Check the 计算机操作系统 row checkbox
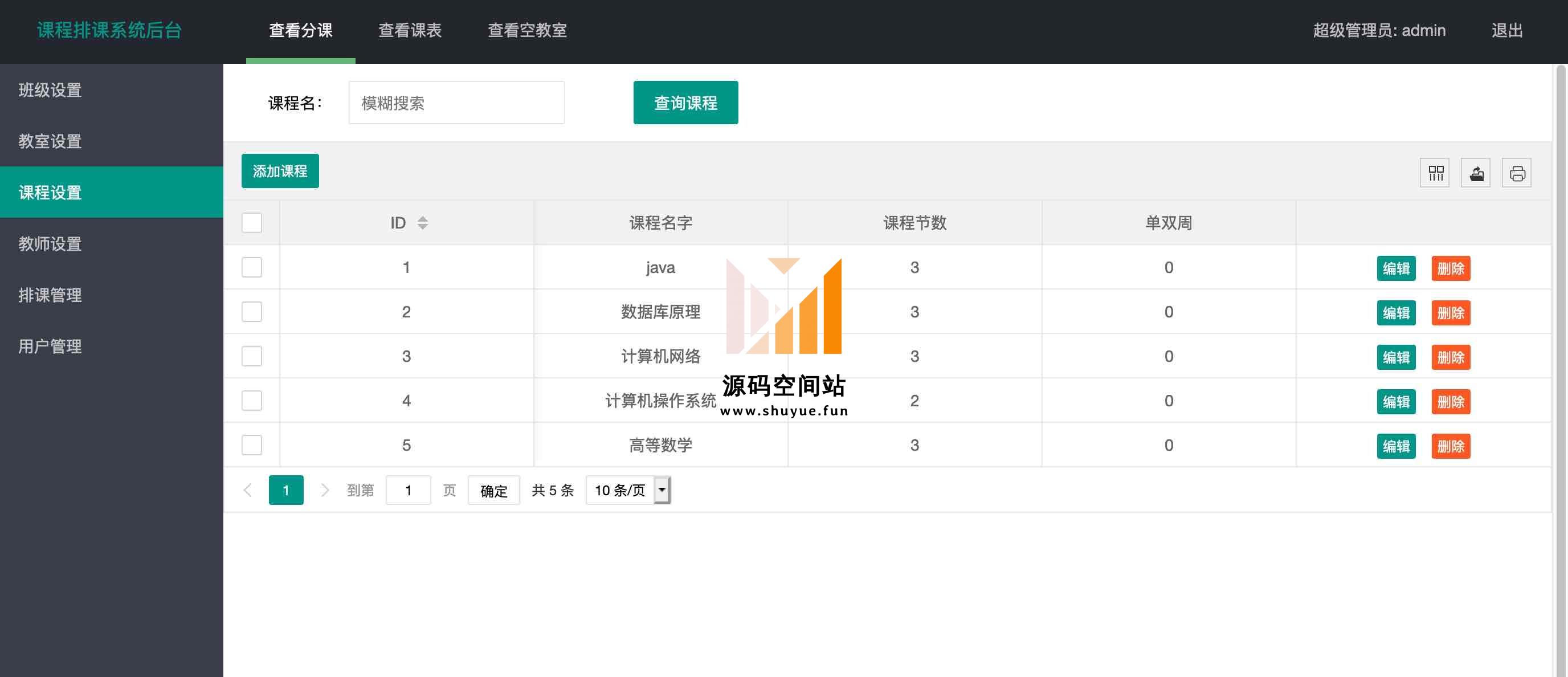Screen dimensions: 1568x677 pos(251,401)
